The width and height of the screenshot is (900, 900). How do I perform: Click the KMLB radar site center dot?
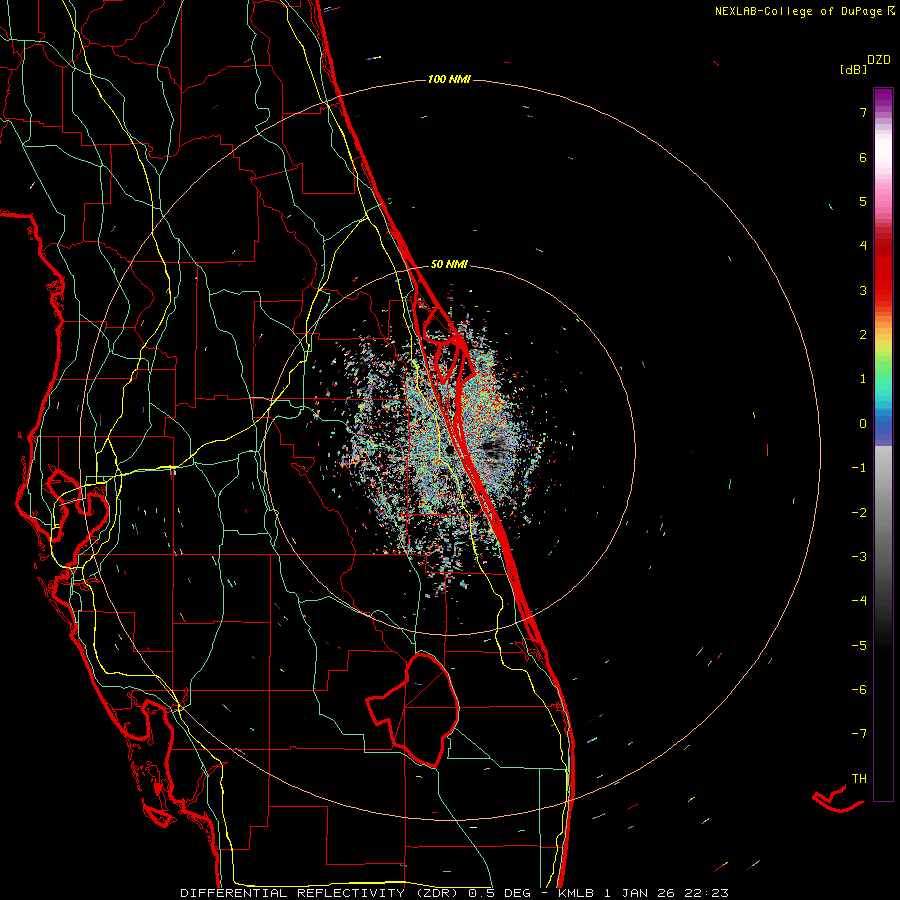tap(450, 450)
